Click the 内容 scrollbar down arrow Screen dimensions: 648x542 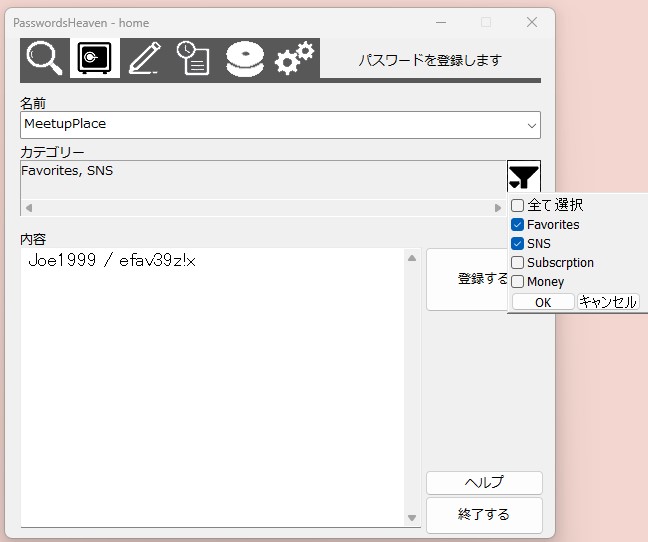point(412,518)
